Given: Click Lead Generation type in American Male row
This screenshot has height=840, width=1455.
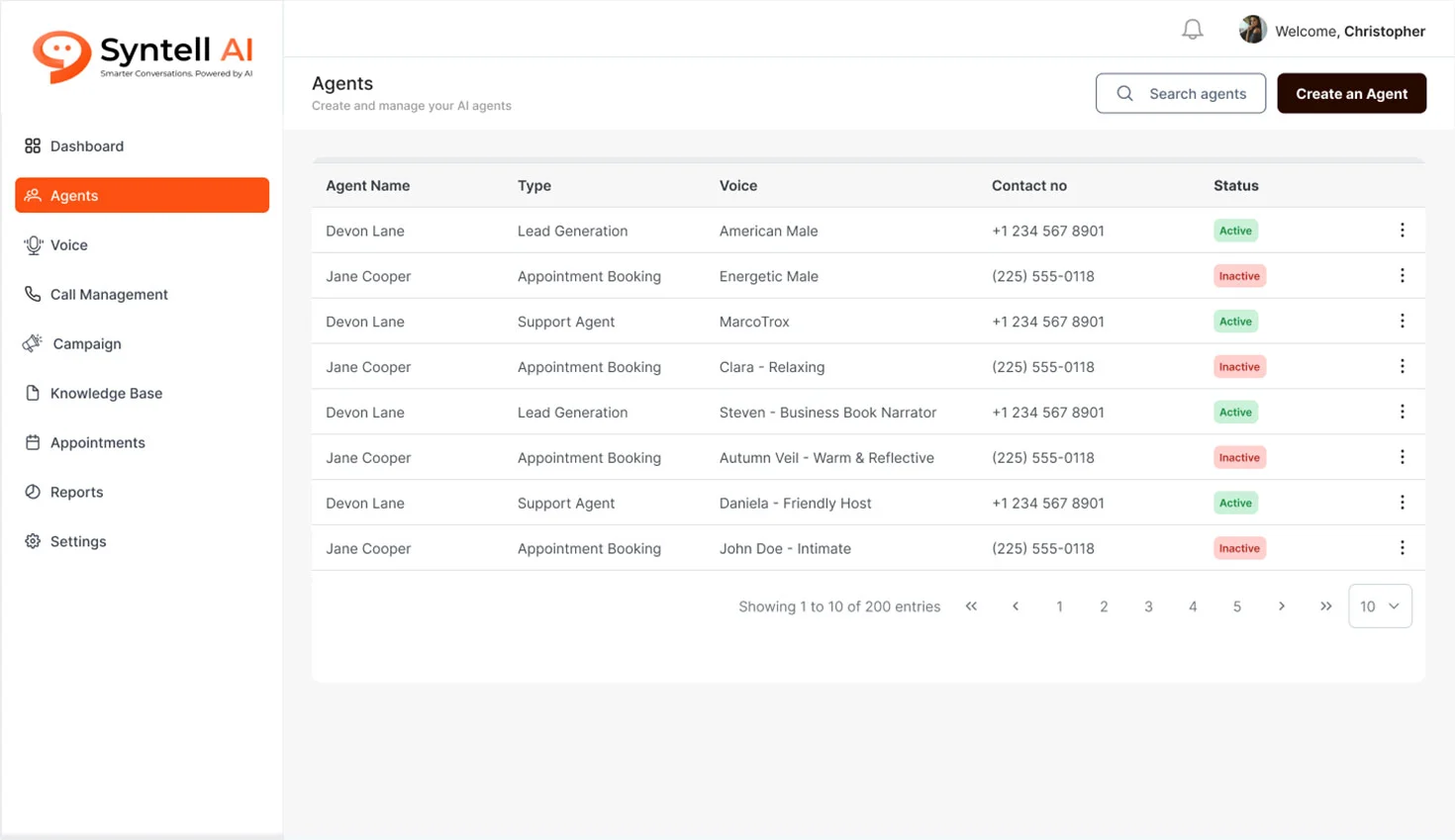Looking at the screenshot, I should tap(572, 231).
